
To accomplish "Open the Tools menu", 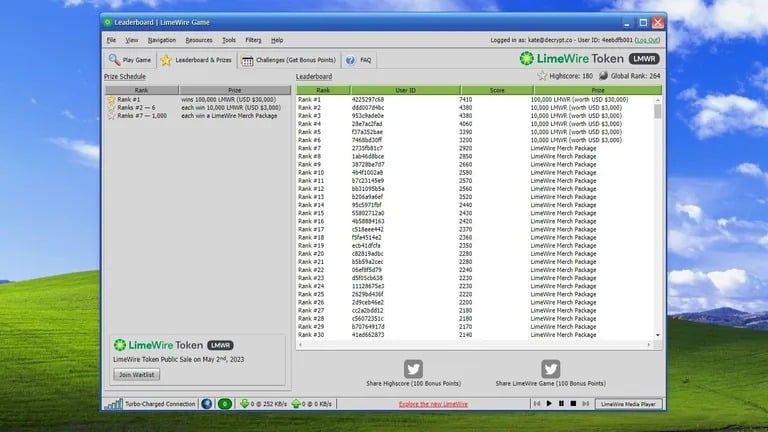I will click(x=229, y=40).
